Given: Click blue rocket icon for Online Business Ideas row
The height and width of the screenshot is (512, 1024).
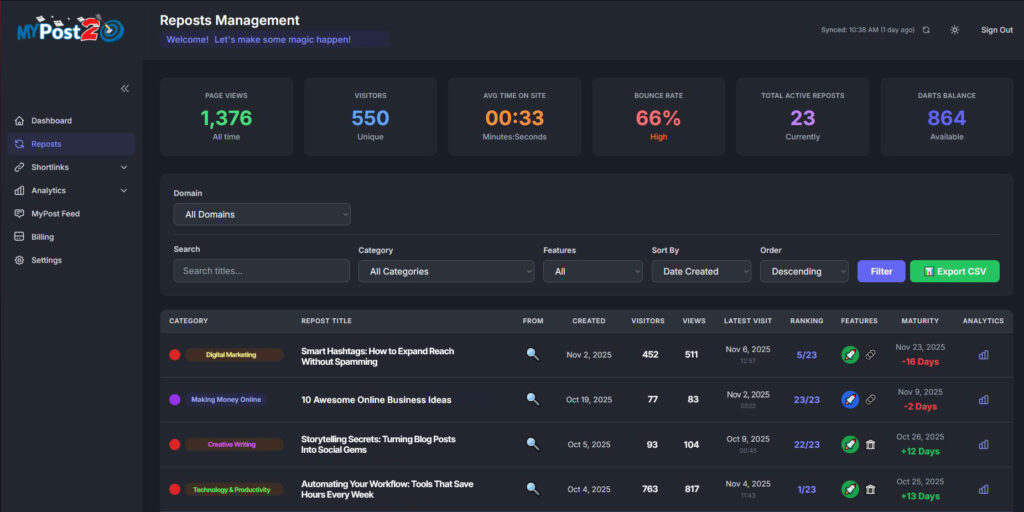Looking at the screenshot, I should (849, 399).
